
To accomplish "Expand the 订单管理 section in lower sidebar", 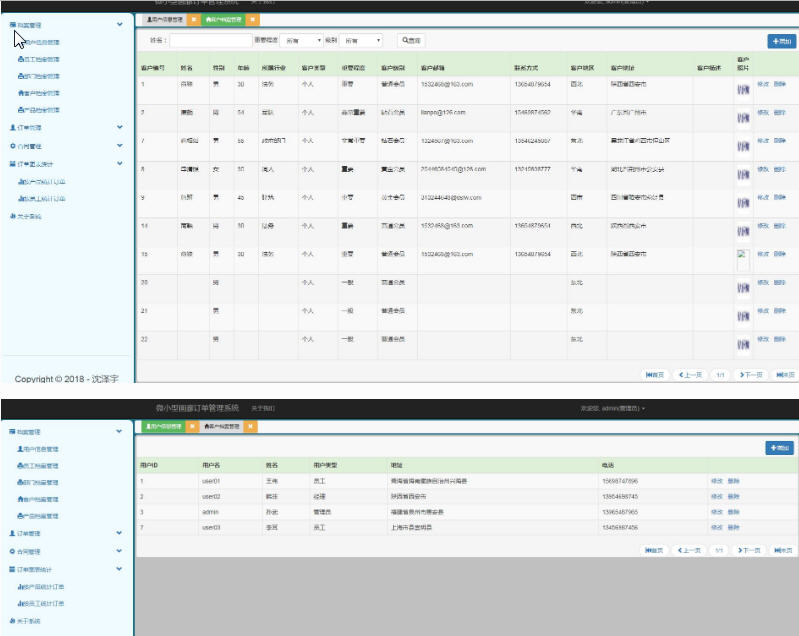I will (x=28, y=534).
